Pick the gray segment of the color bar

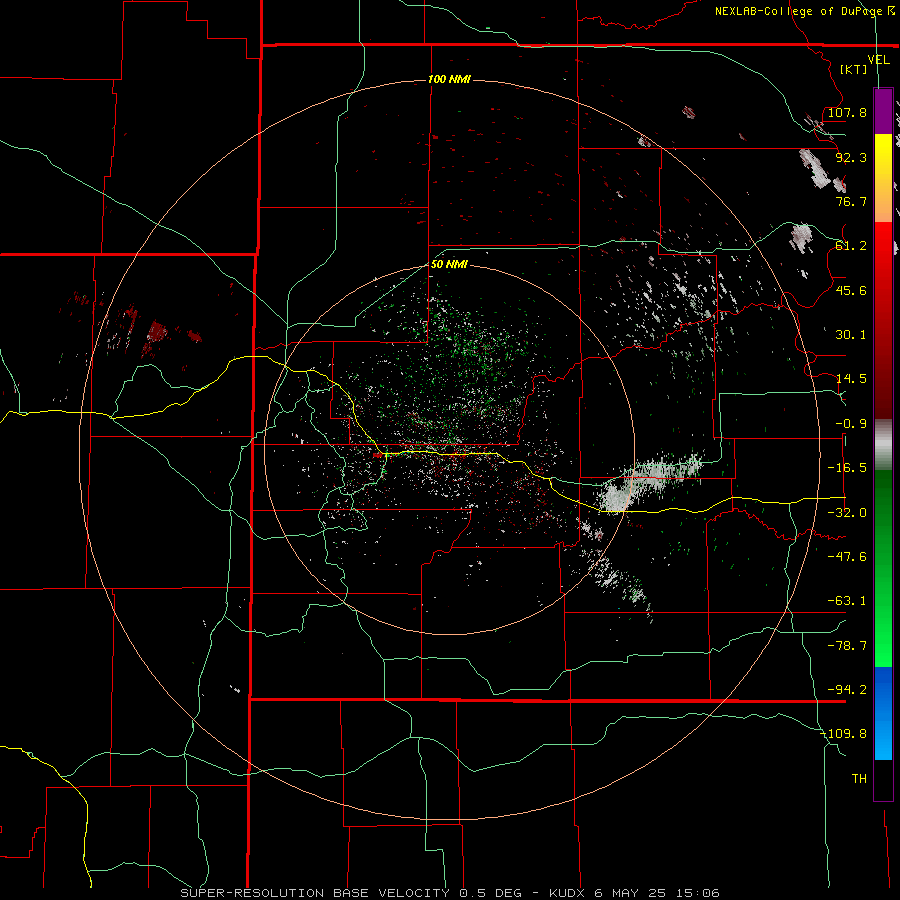click(883, 445)
